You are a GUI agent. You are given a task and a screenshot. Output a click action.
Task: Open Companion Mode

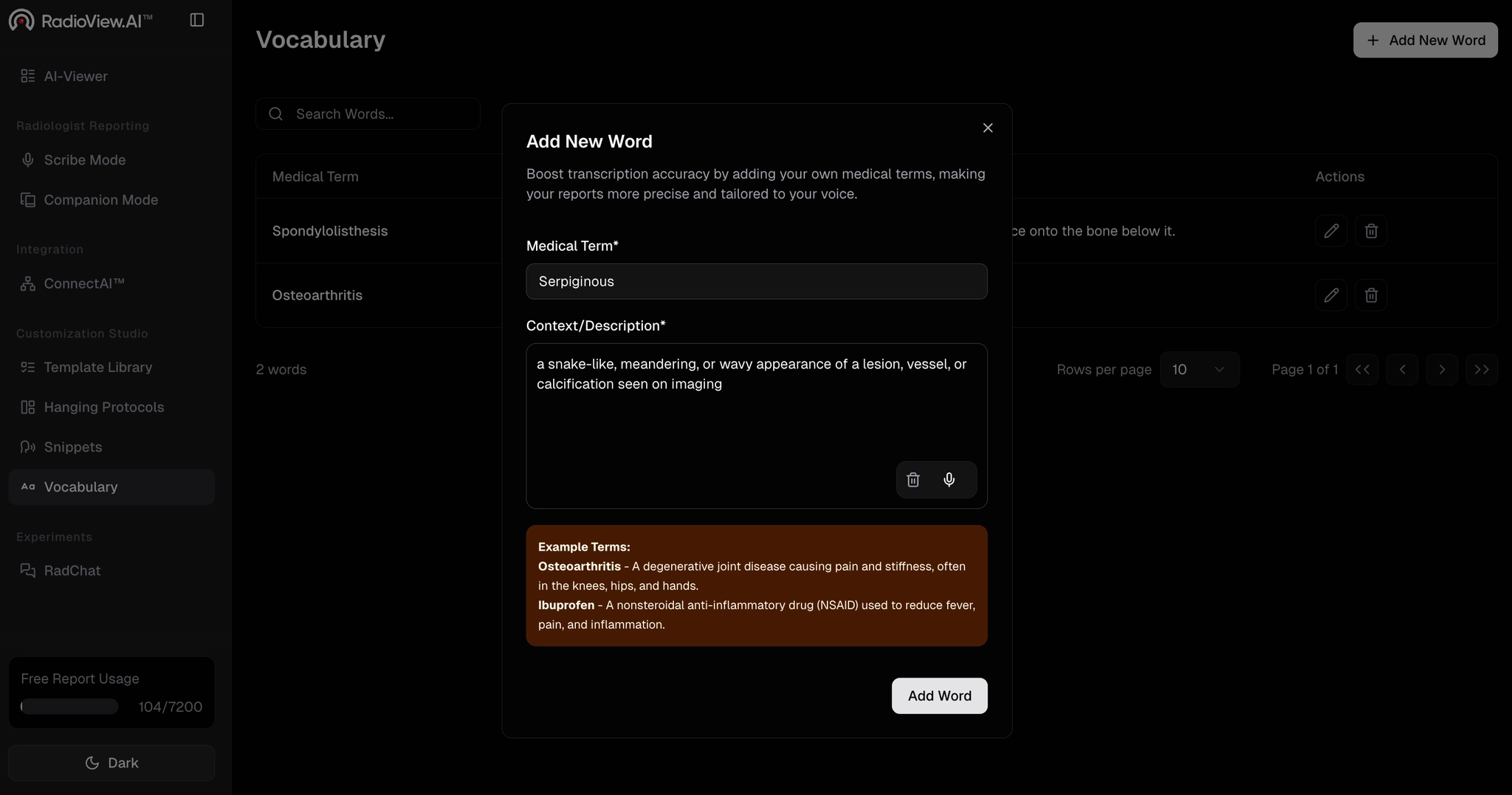(x=111, y=200)
